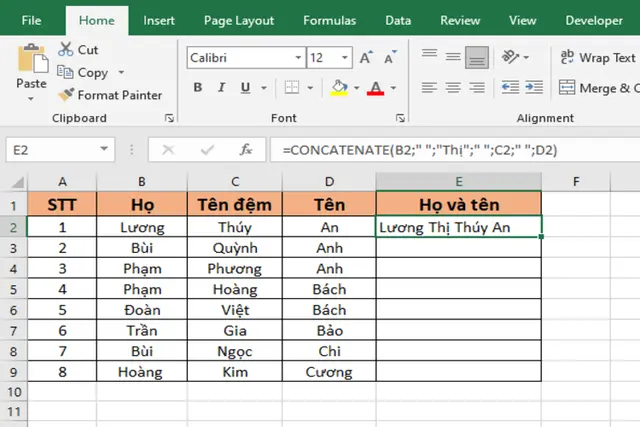
Task: Toggle Bold formatting
Action: pyautogui.click(x=198, y=87)
